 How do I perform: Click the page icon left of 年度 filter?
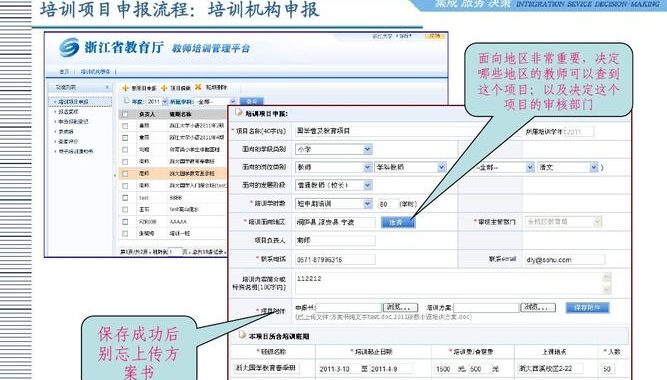point(126,101)
